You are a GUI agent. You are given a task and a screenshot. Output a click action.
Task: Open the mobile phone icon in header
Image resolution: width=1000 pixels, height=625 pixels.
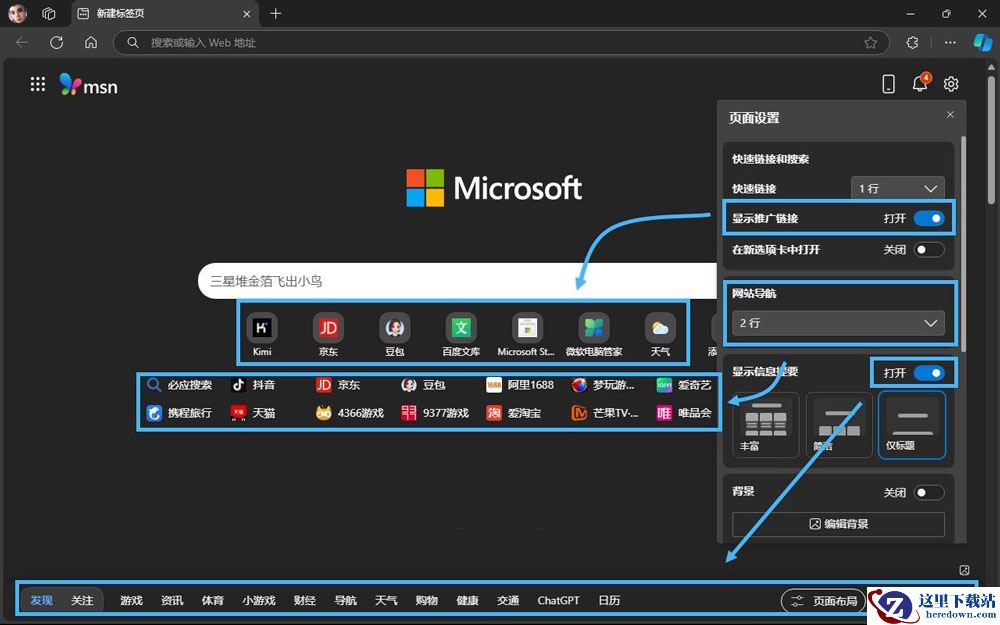888,84
